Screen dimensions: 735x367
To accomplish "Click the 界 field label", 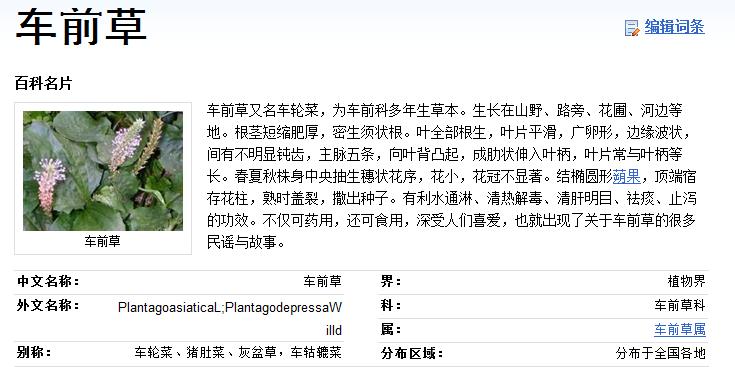I will (x=391, y=282).
